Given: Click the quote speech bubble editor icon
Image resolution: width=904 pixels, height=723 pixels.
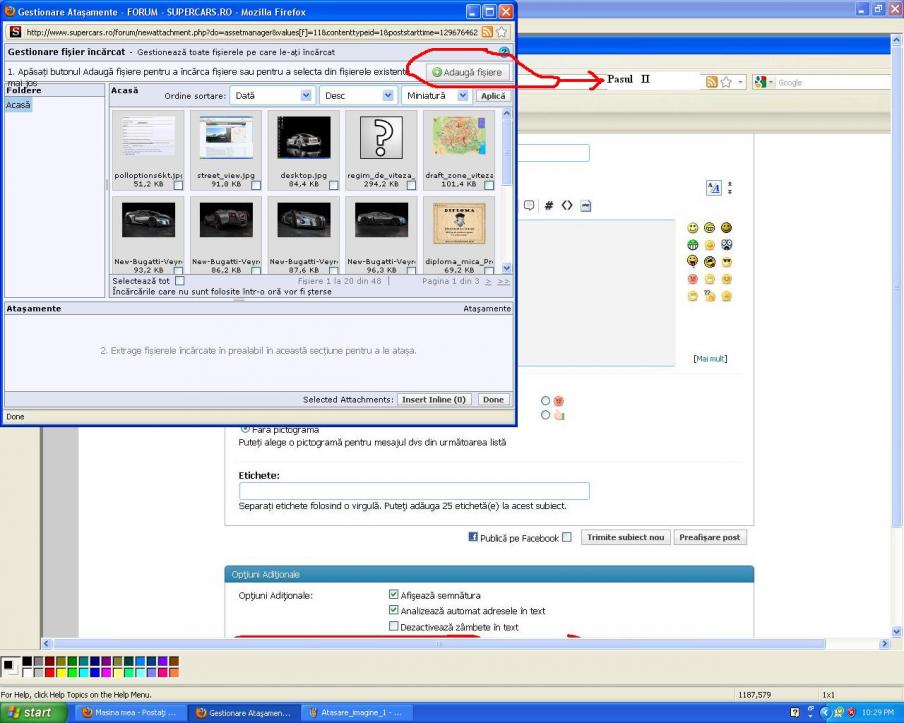Looking at the screenshot, I should tap(529, 206).
